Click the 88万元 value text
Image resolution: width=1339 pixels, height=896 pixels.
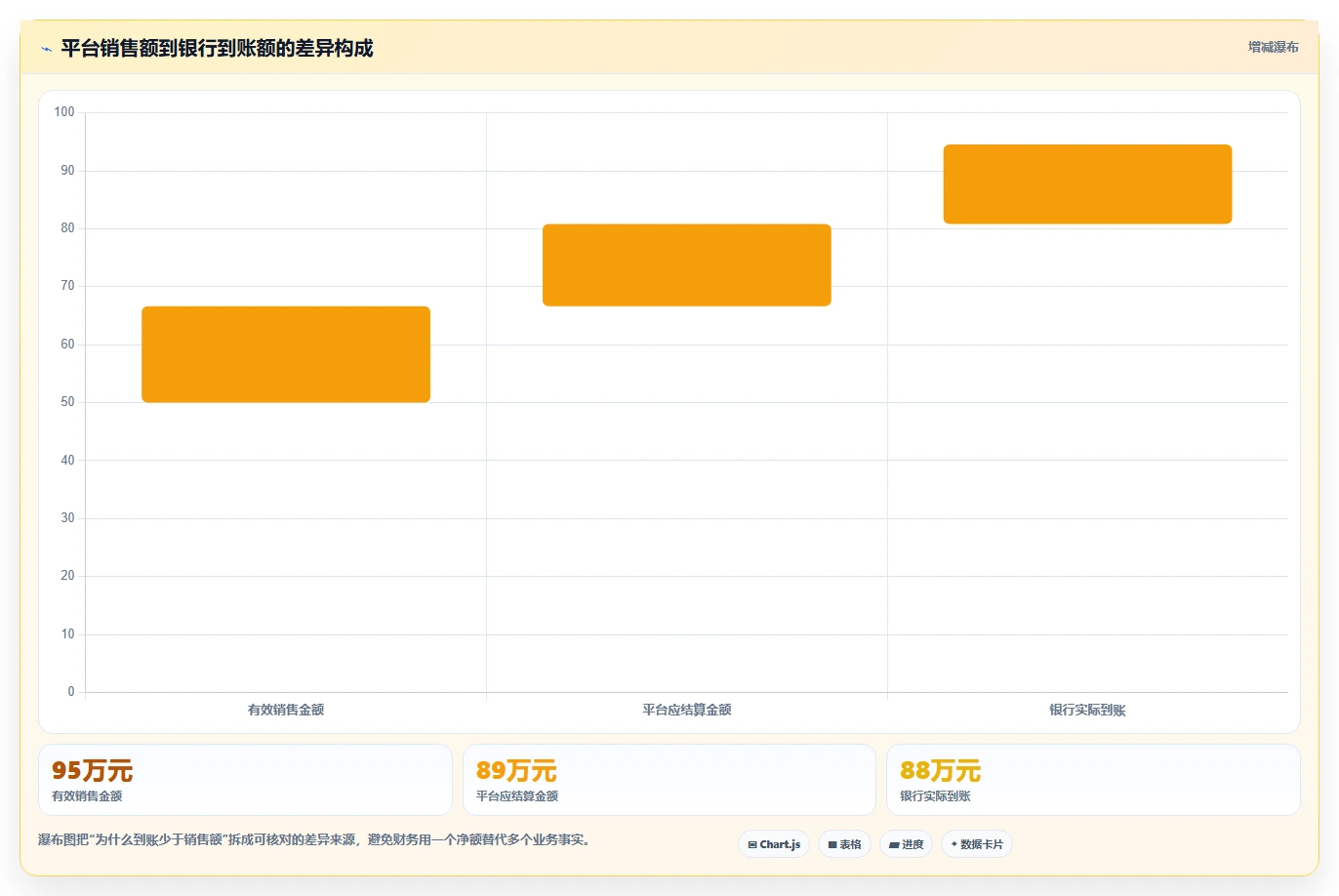tap(940, 771)
